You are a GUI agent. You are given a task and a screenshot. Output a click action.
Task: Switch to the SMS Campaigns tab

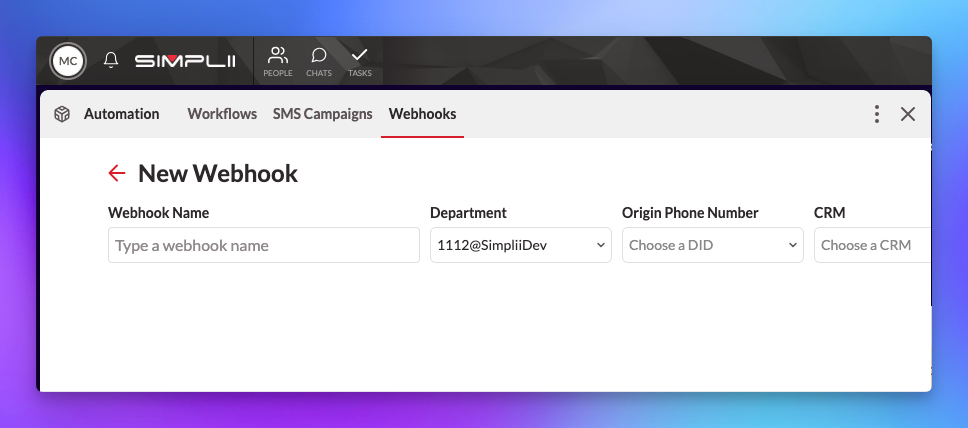pos(322,114)
